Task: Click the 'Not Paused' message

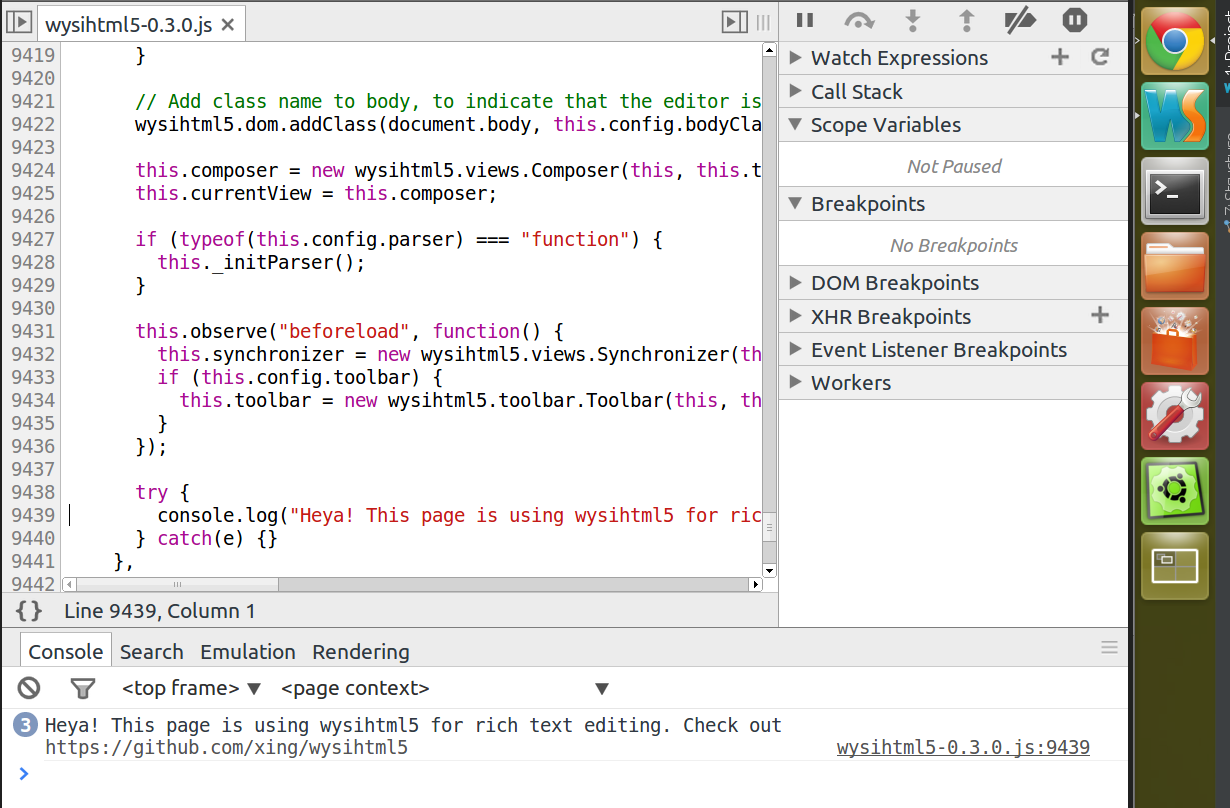Action: coord(954,167)
